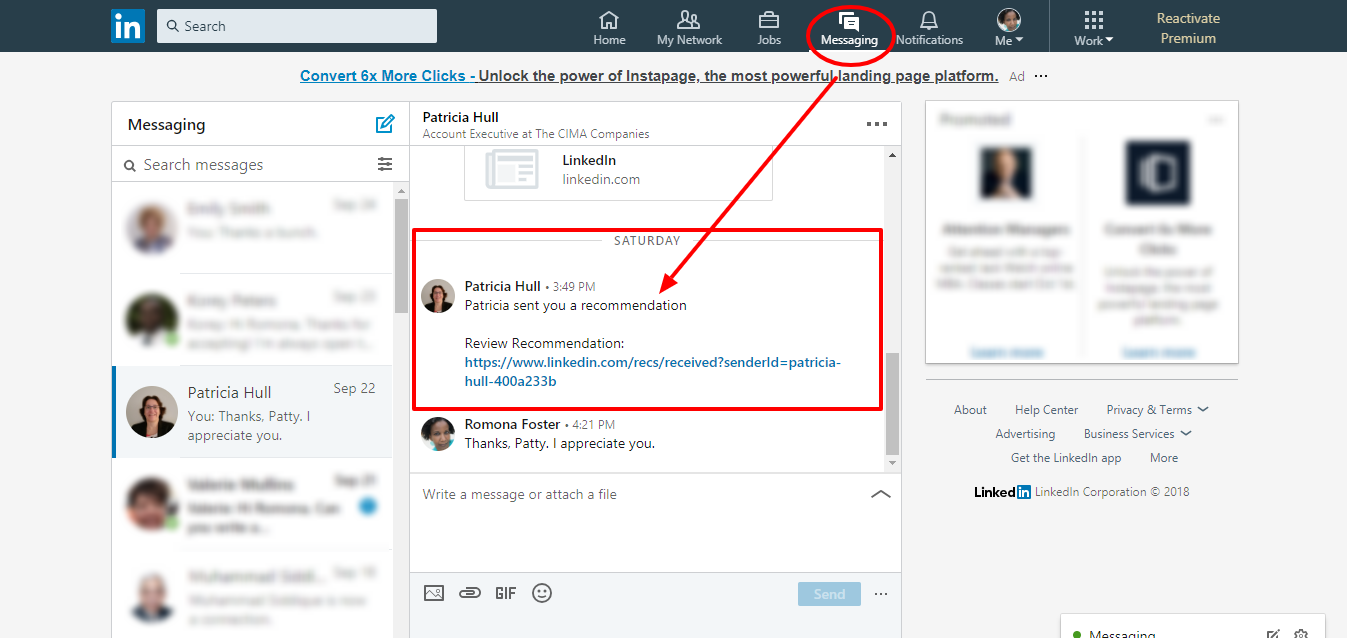Open conversation options three-dot menu
1347x638 pixels.
(x=877, y=124)
